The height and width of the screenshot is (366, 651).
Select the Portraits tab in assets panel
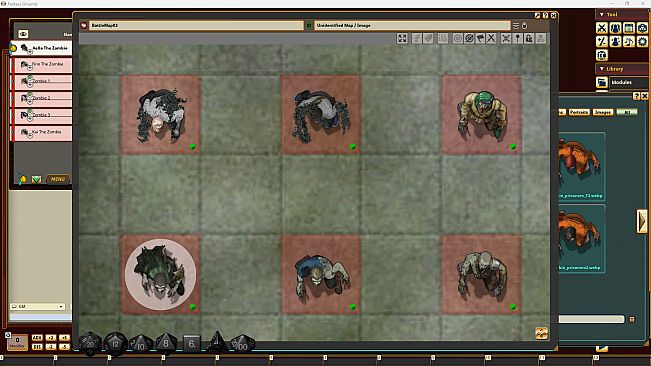[x=579, y=112]
